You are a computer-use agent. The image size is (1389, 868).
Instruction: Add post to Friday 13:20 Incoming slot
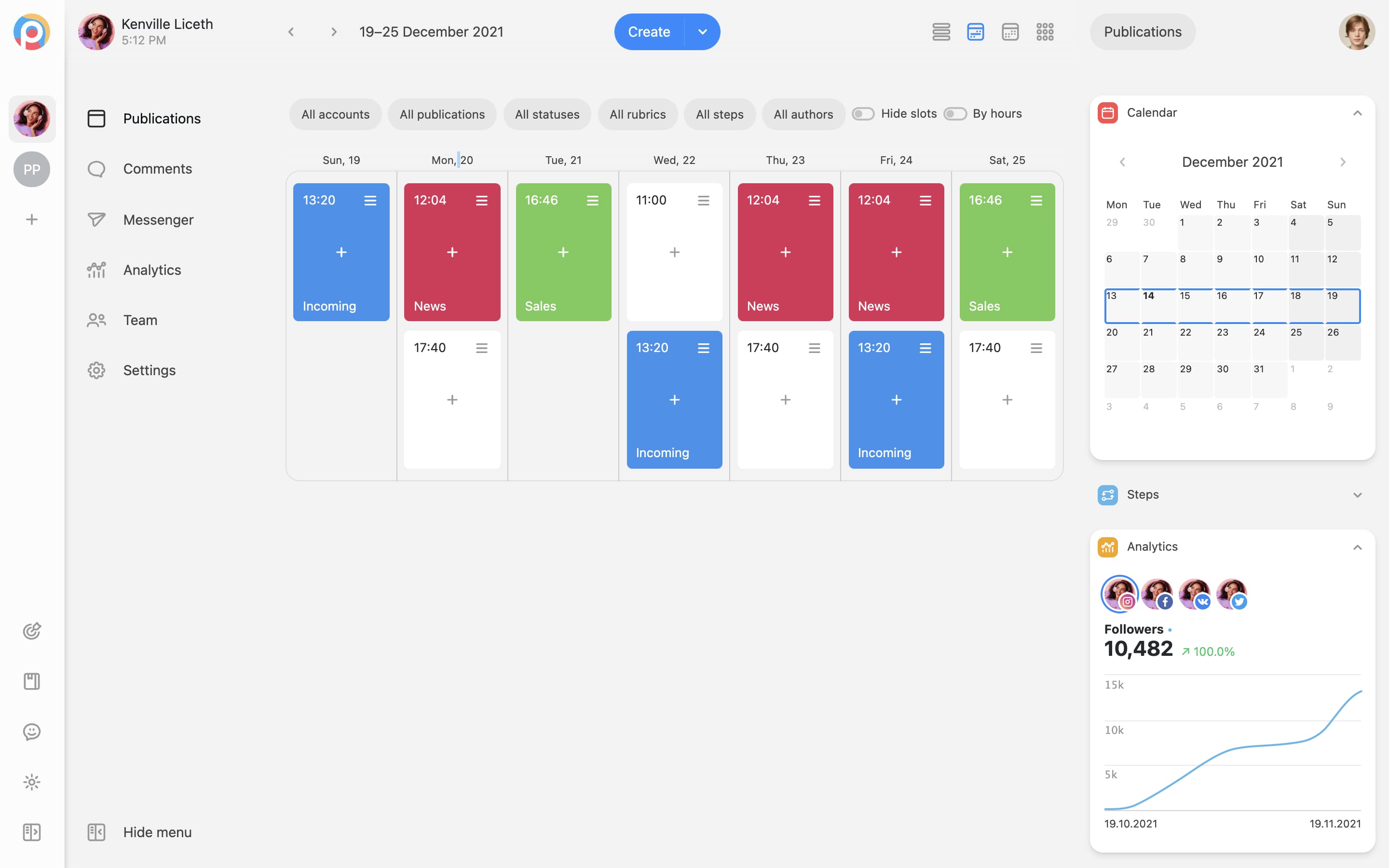[x=896, y=400]
